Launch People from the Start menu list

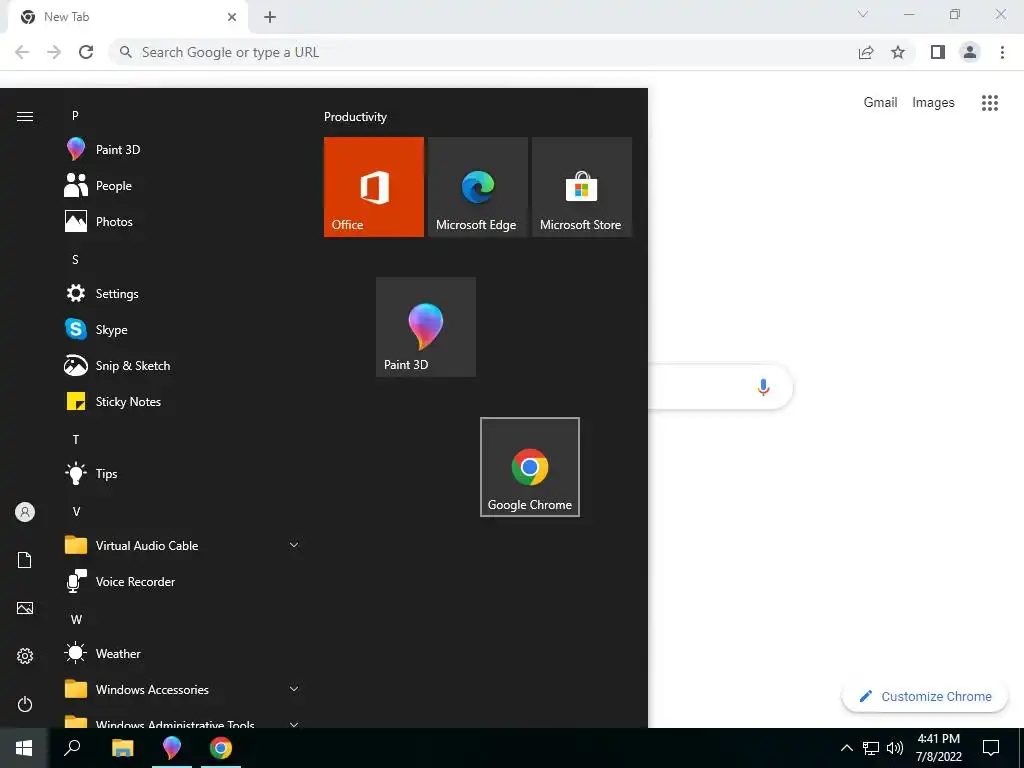(x=181, y=185)
